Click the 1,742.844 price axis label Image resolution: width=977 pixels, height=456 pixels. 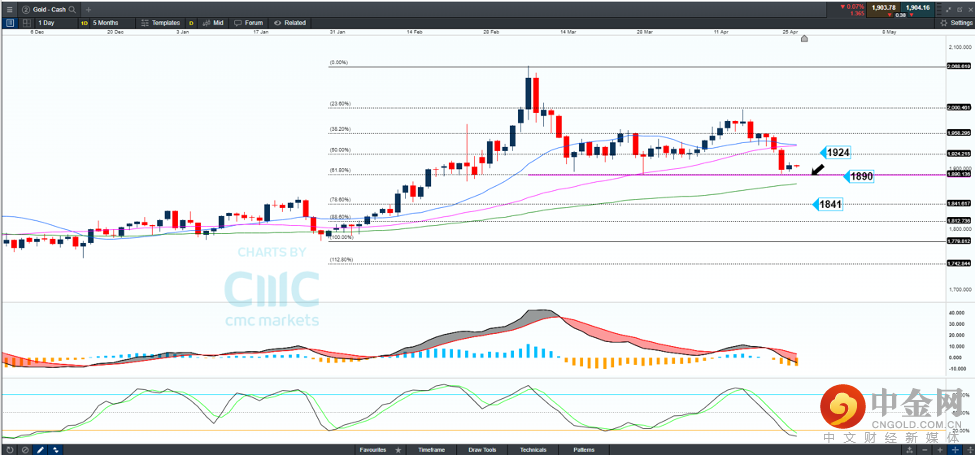959,264
